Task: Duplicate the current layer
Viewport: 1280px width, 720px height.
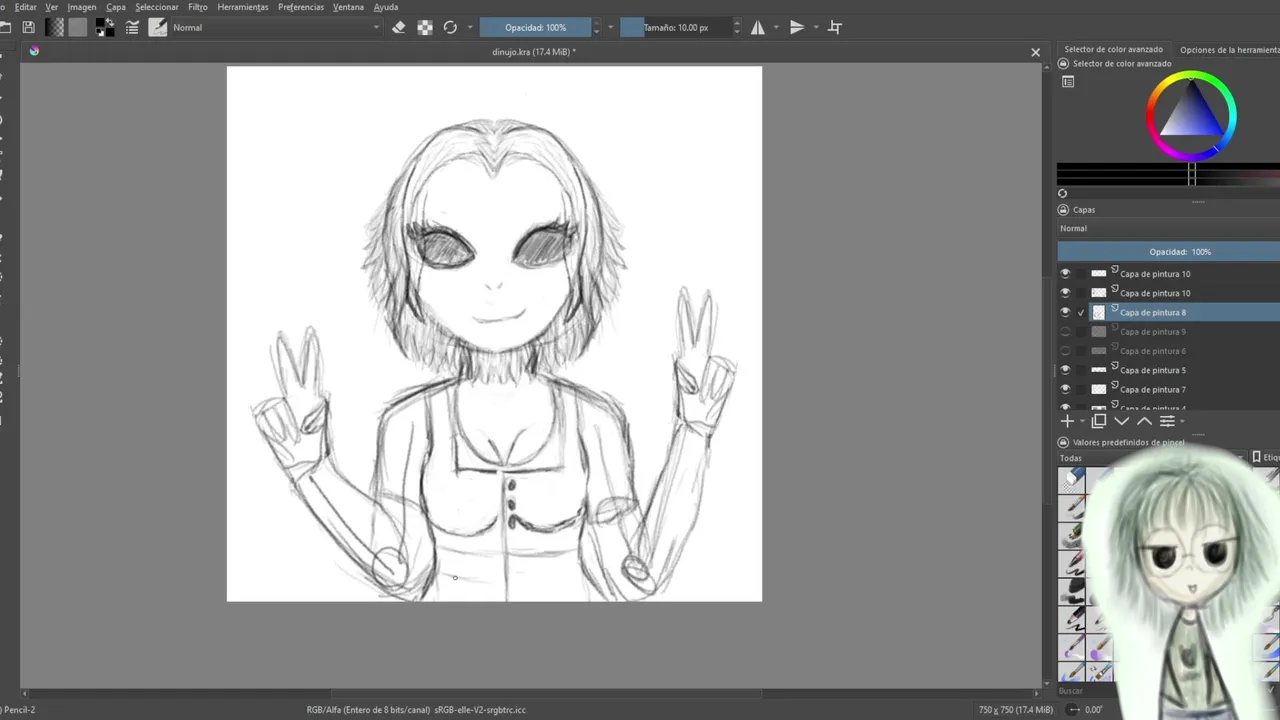Action: click(1099, 421)
